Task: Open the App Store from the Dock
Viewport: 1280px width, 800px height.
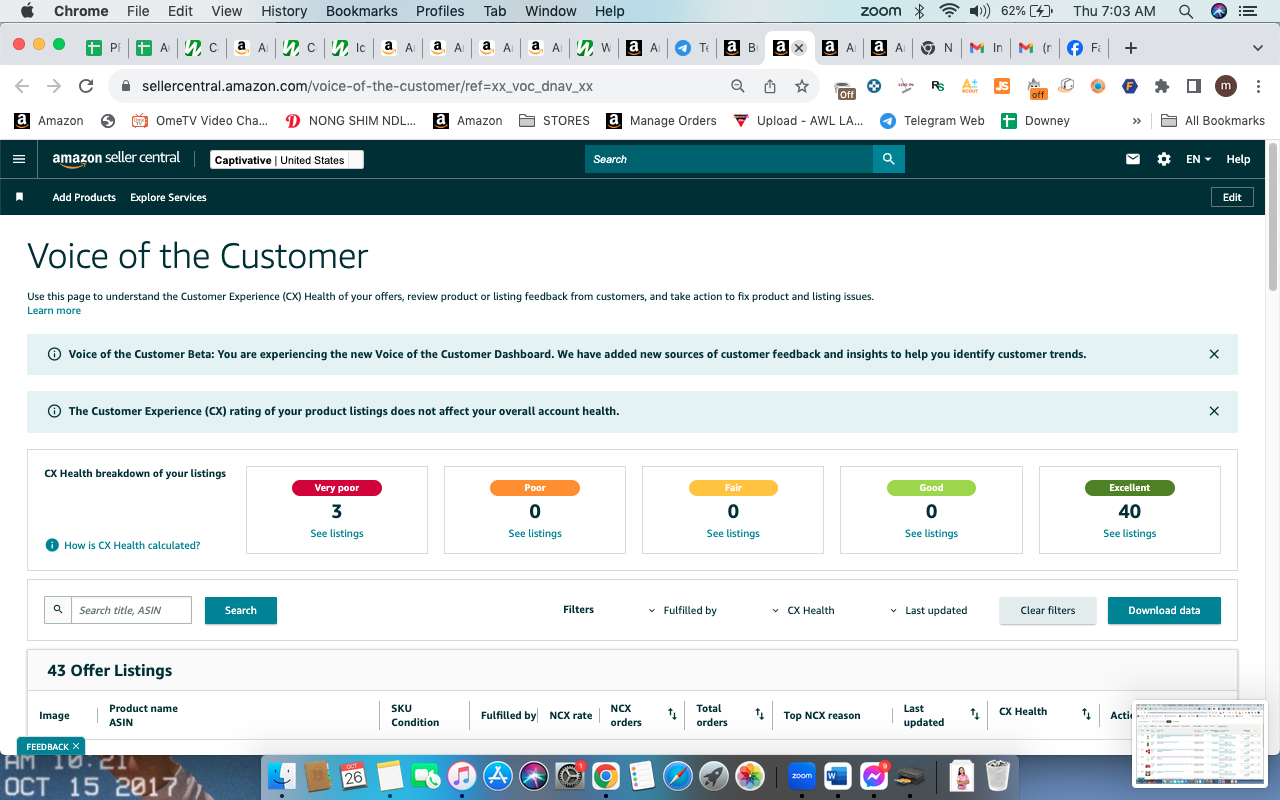Action: point(497,775)
